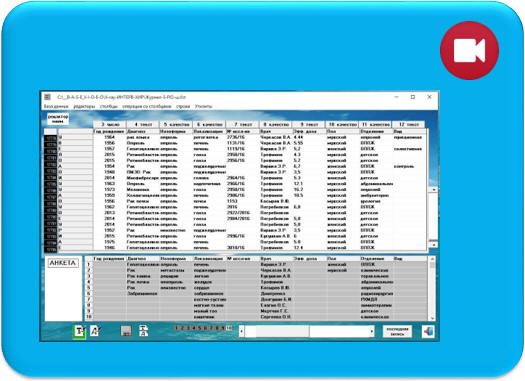This screenshot has height=381, width=525.
Task: Click the blue exit door icon
Action: click(428, 331)
